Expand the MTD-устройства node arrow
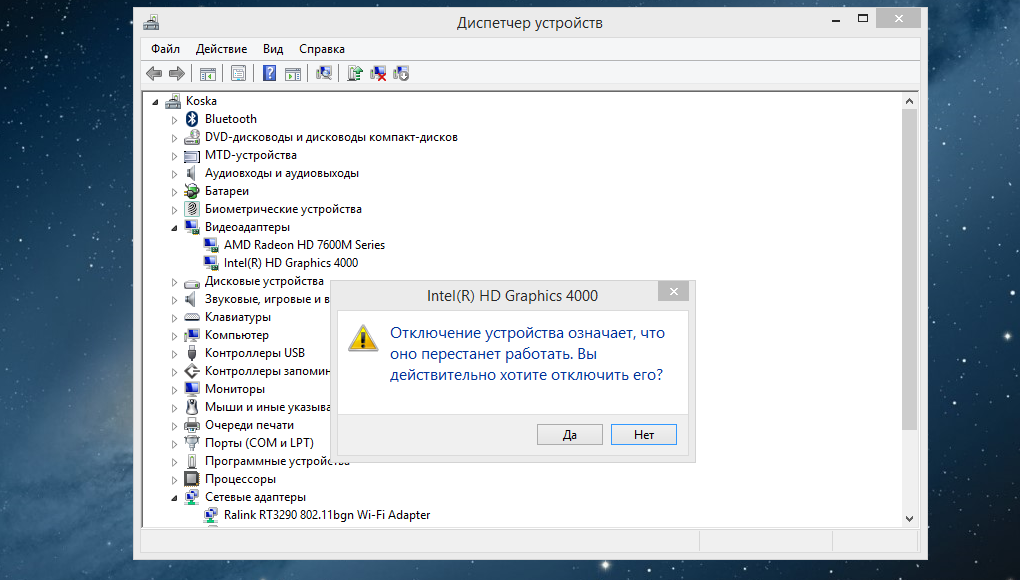 174,156
